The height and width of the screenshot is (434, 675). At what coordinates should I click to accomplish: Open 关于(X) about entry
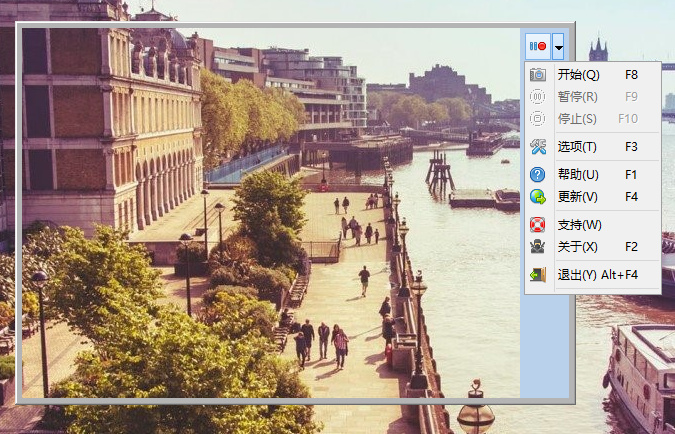coord(577,247)
